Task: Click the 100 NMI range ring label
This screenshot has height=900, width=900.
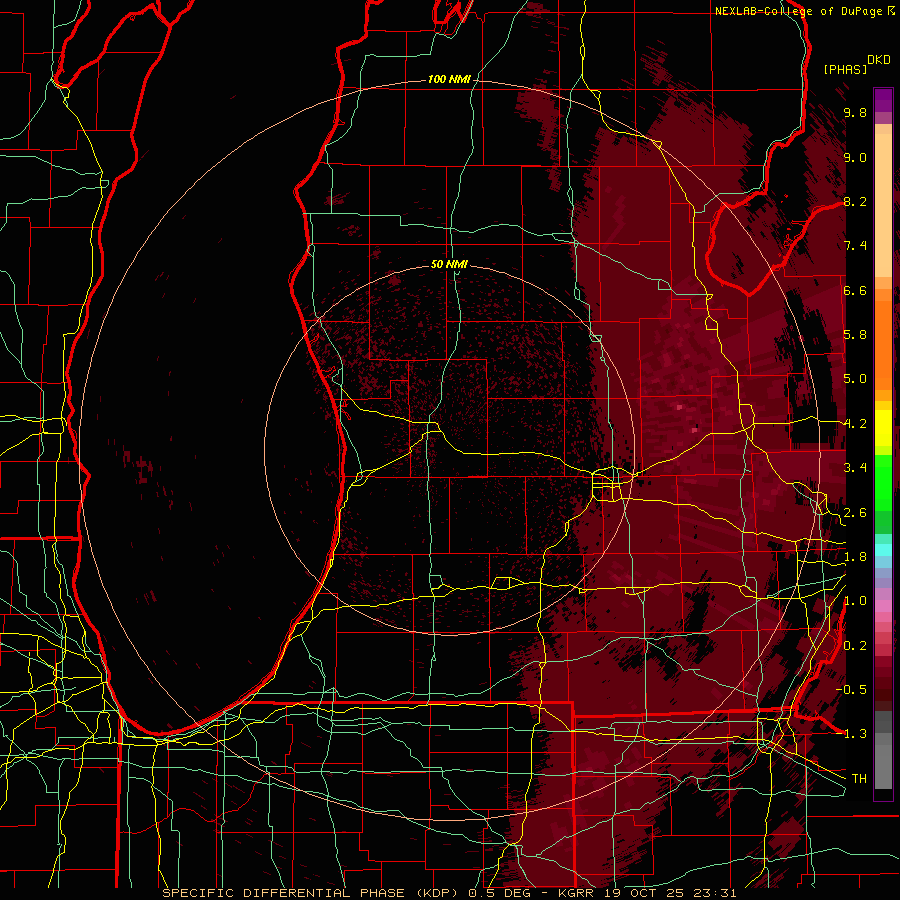Action: coord(449,79)
